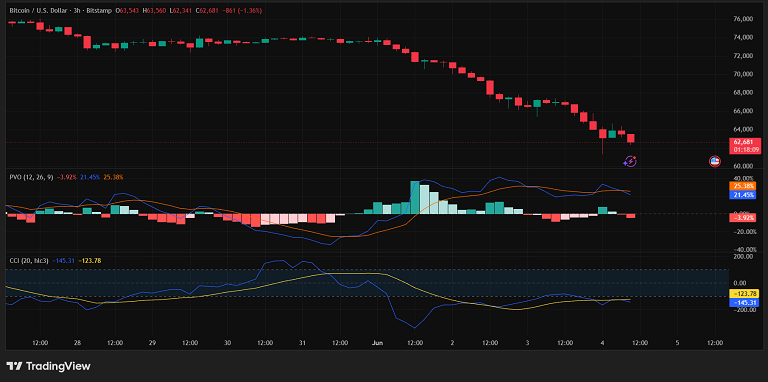The width and height of the screenshot is (768, 382).
Task: Click the 4 date label on time axis
Action: point(602,343)
